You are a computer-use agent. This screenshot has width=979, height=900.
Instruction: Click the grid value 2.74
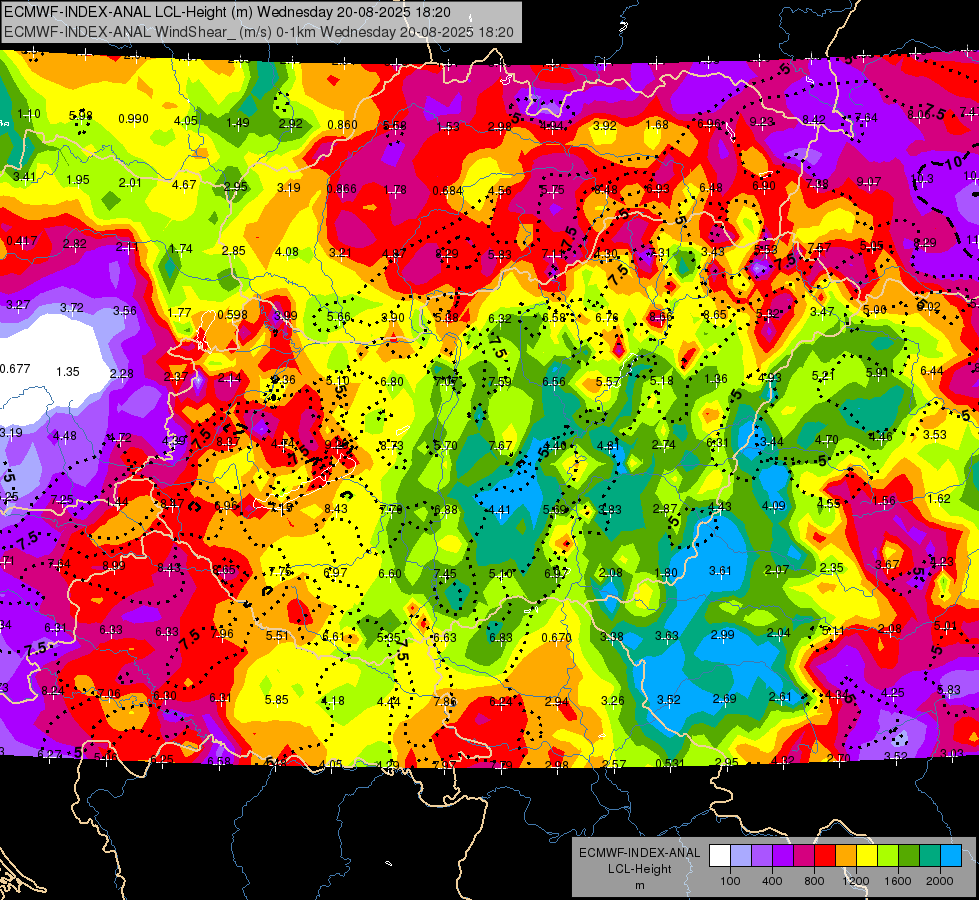tap(663, 444)
